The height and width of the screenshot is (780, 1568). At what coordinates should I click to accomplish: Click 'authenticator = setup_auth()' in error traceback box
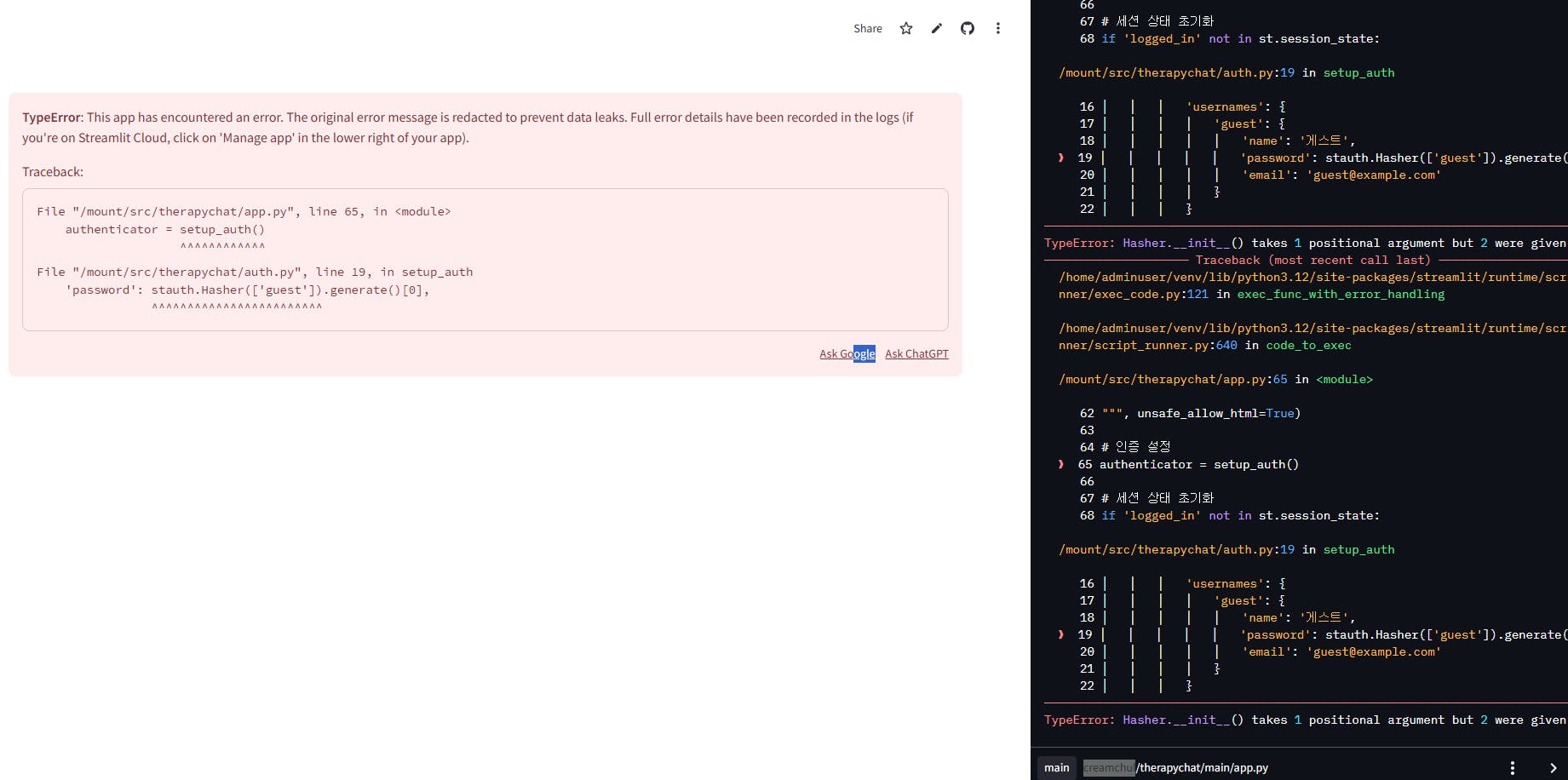(165, 229)
